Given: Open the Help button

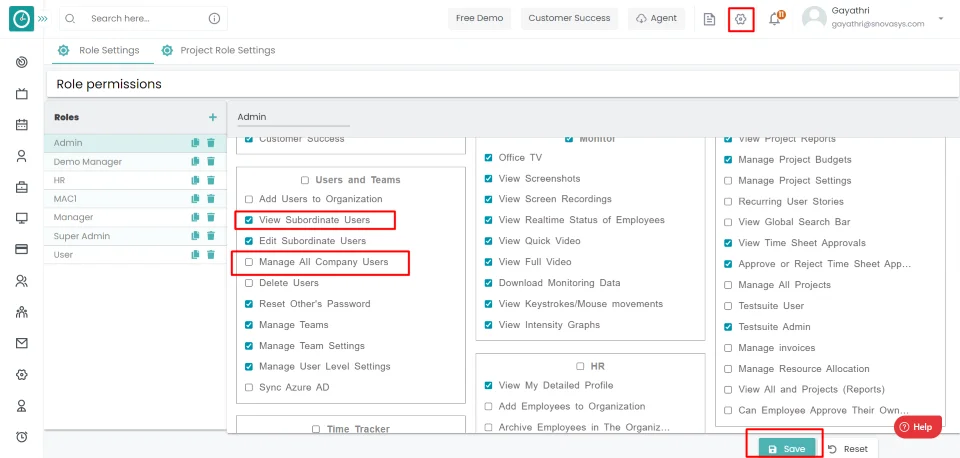Looking at the screenshot, I should [918, 427].
